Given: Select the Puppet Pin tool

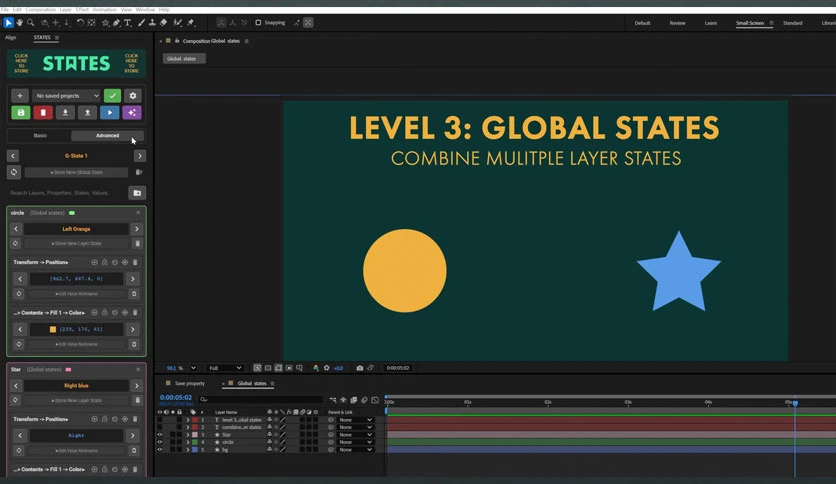Looking at the screenshot, I should point(191,22).
